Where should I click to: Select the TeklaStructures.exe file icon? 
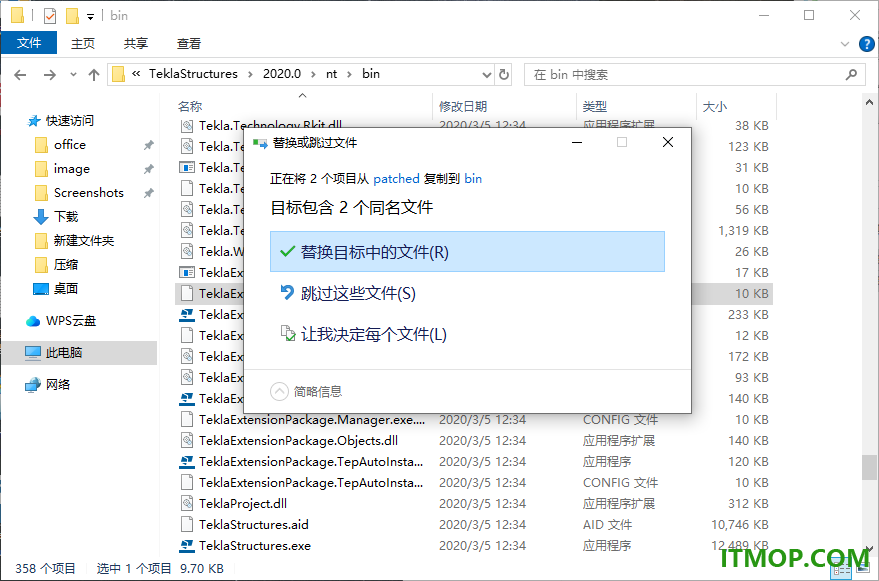pyautogui.click(x=187, y=546)
